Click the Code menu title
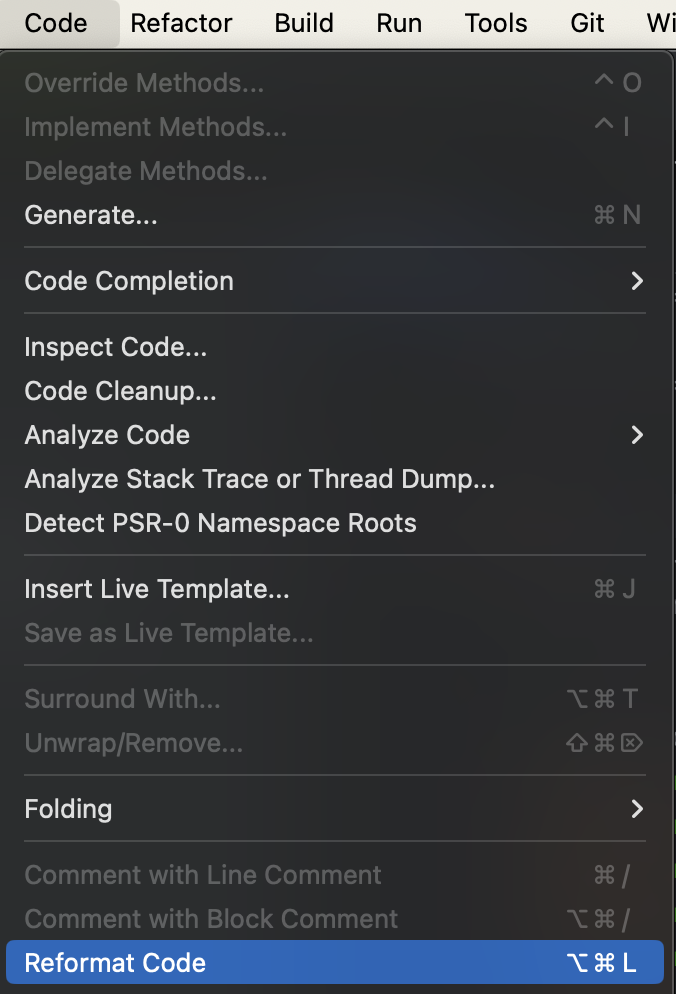The image size is (676, 994). [56, 23]
